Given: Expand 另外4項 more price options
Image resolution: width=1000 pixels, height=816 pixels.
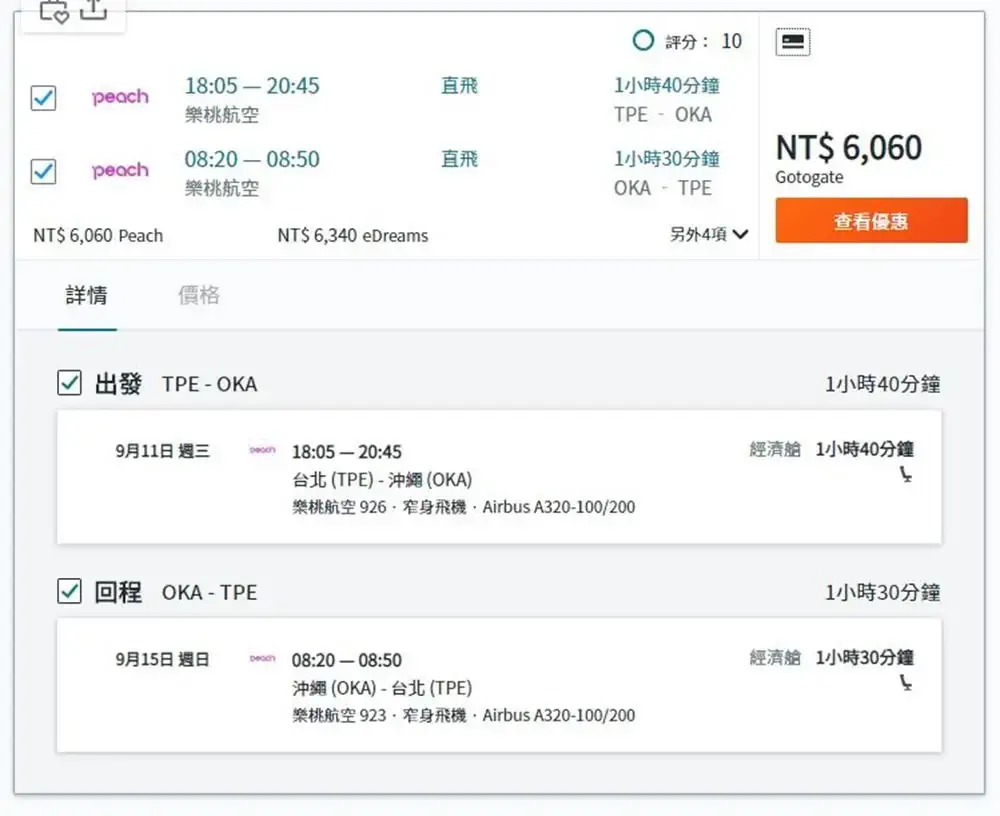Looking at the screenshot, I should click(x=709, y=234).
